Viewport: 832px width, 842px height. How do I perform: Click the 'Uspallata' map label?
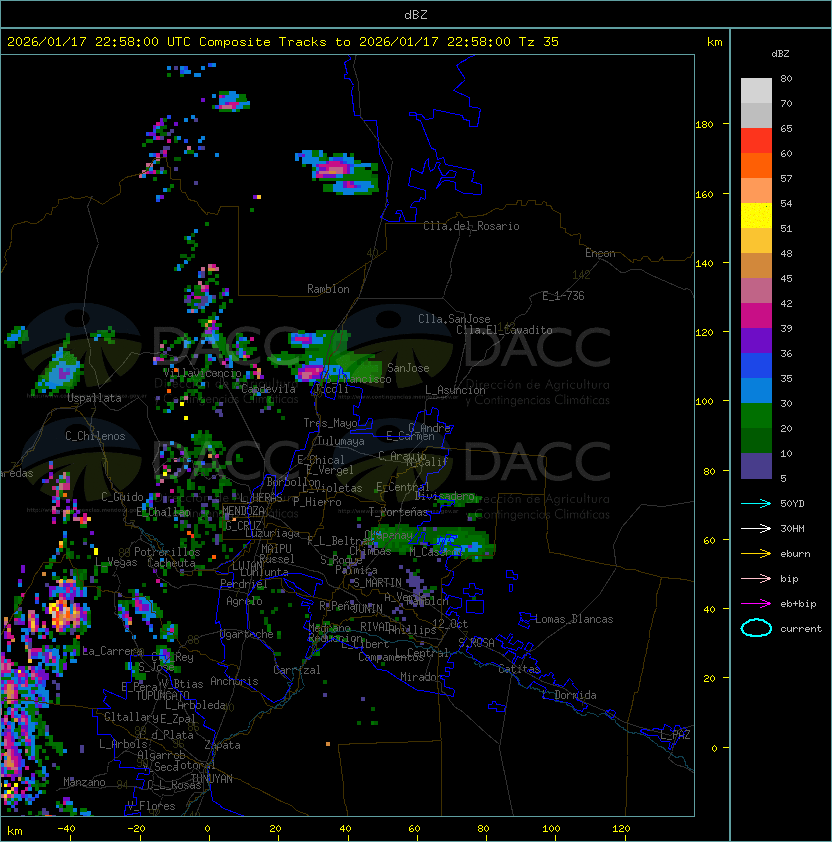coord(95,398)
